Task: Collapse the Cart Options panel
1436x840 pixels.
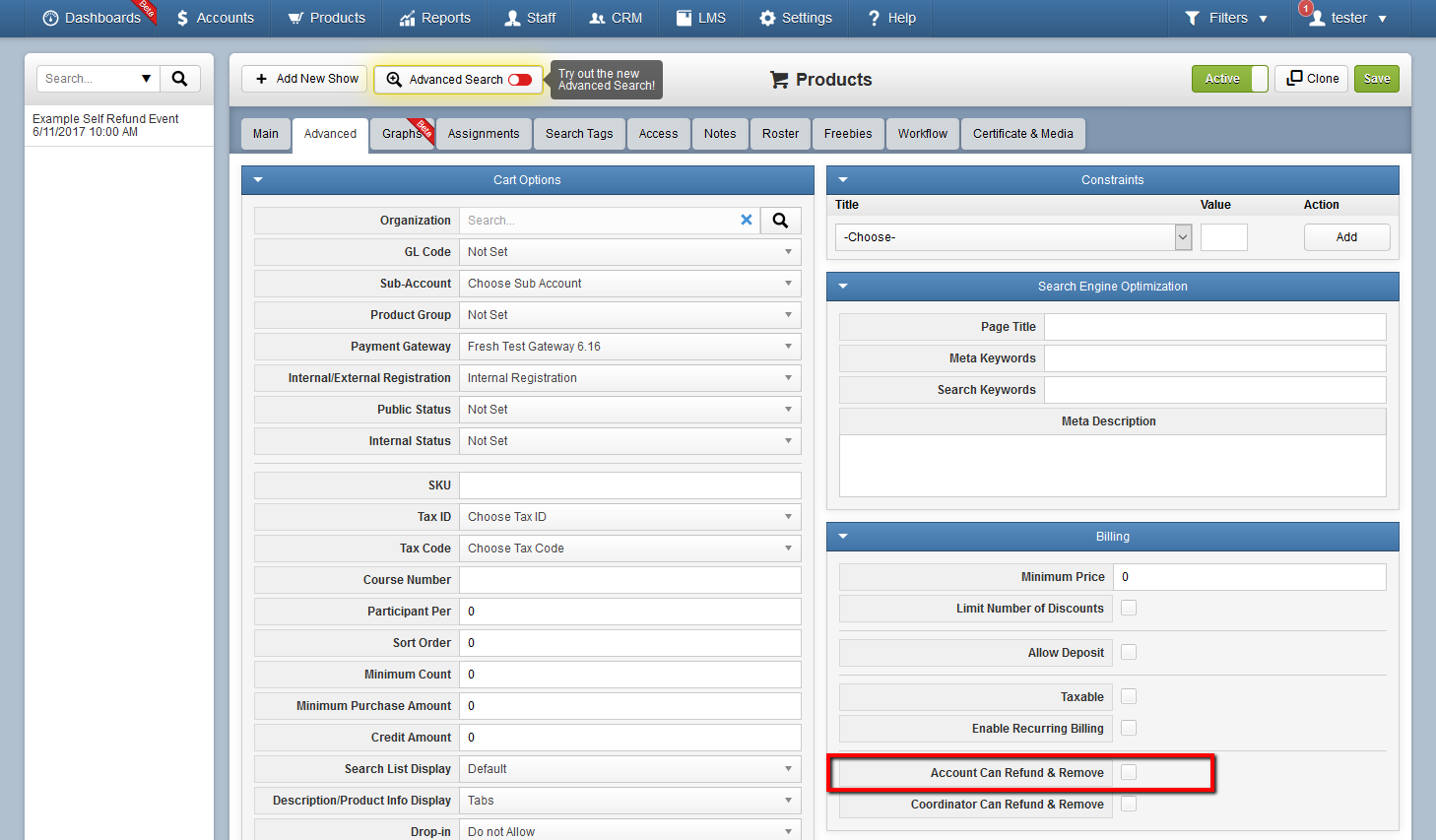Action: point(258,180)
